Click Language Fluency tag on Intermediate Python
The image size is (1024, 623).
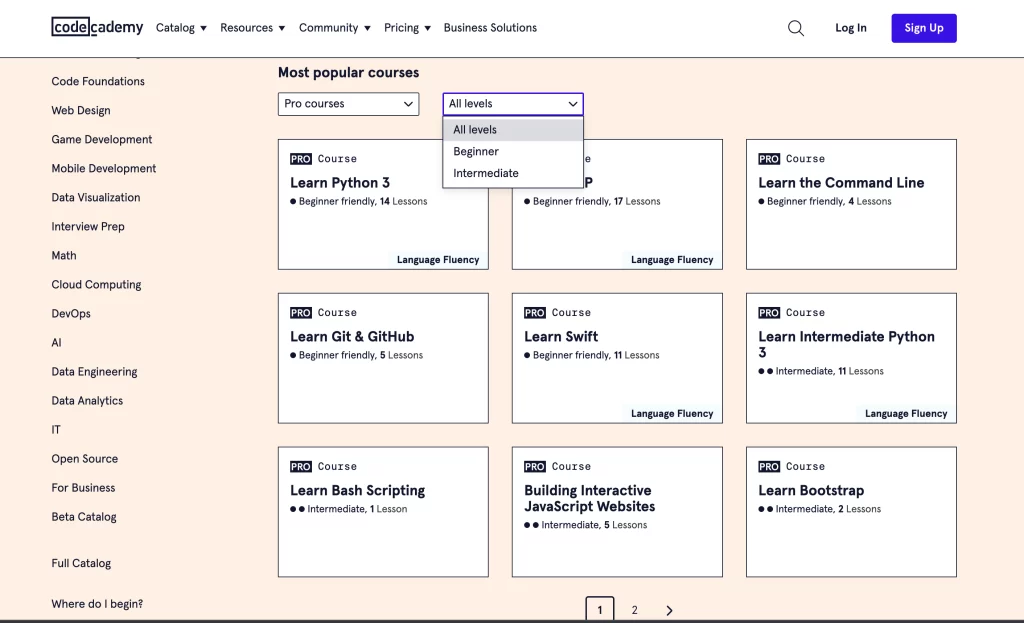(x=906, y=413)
